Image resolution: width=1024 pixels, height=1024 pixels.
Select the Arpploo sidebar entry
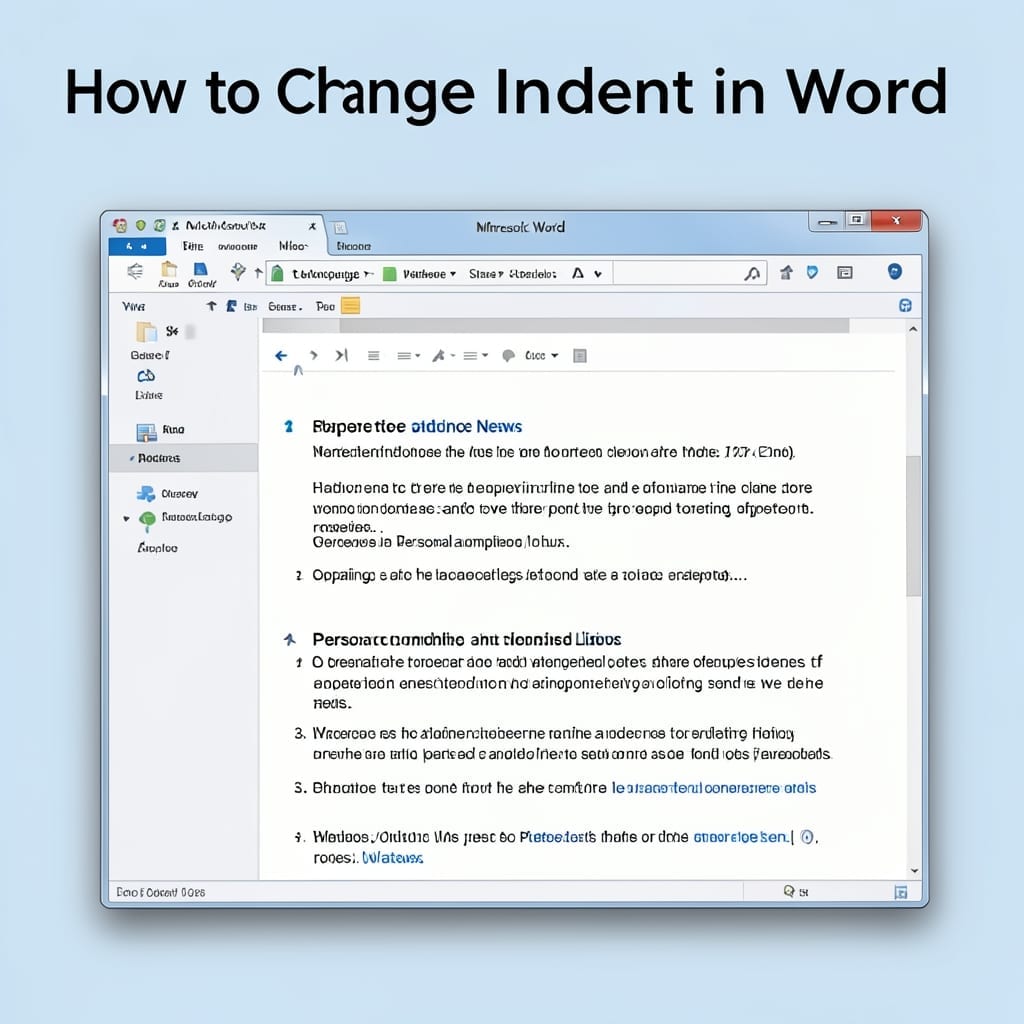tap(157, 548)
